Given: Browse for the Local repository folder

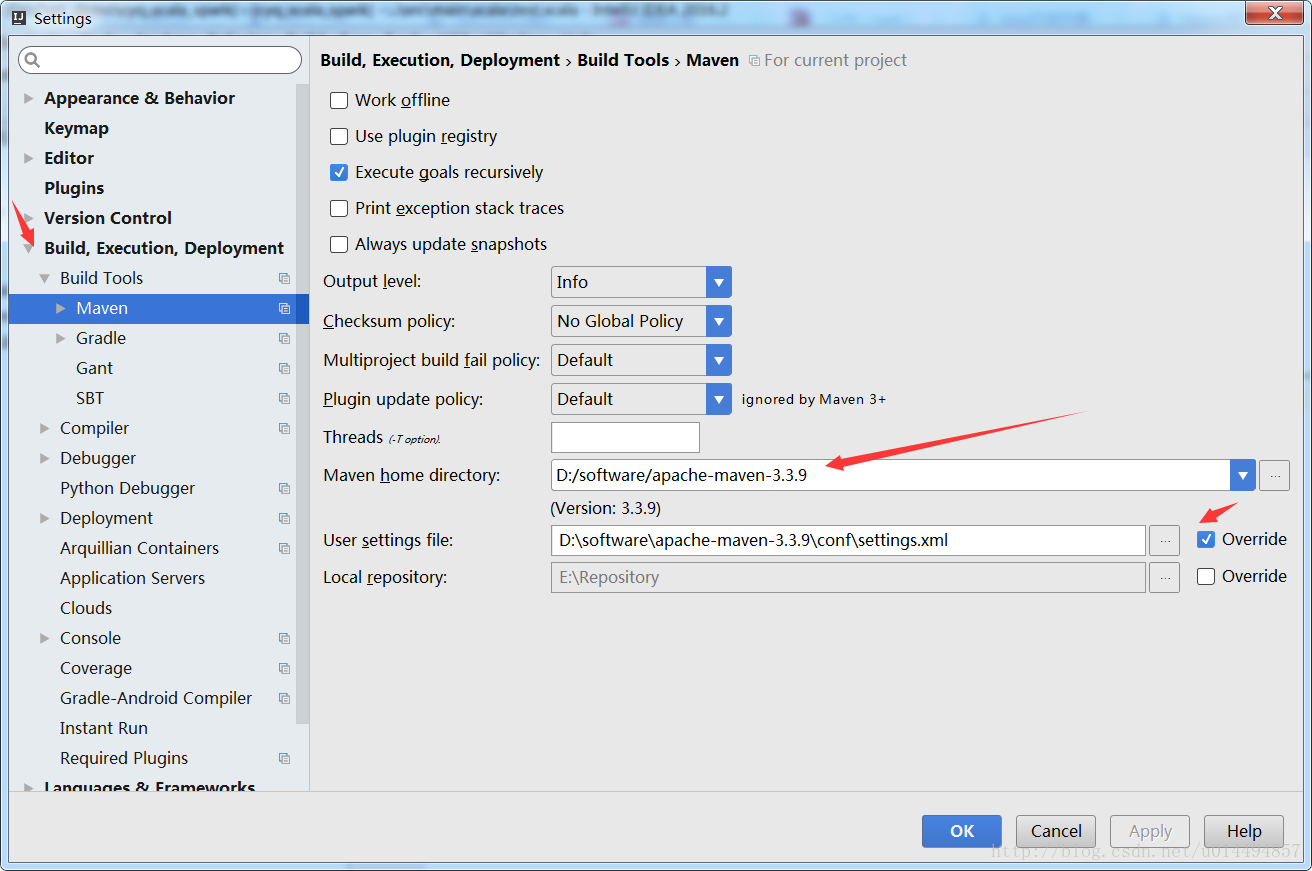Looking at the screenshot, I should (1164, 577).
